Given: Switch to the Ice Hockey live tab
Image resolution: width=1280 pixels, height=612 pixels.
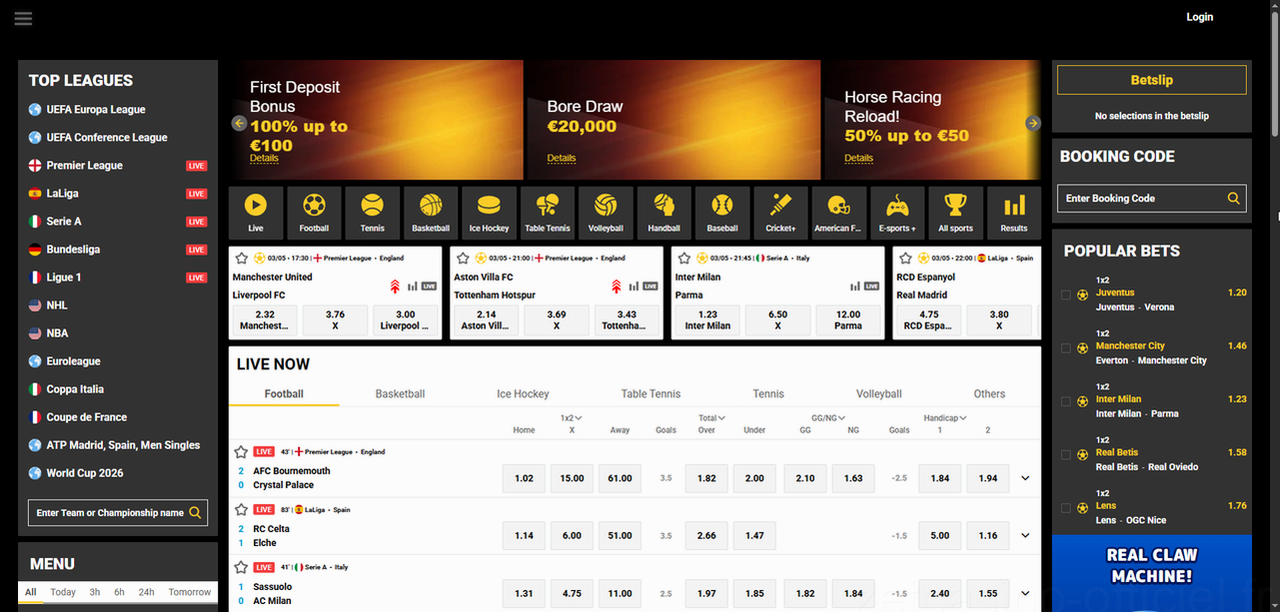Looking at the screenshot, I should pyautogui.click(x=523, y=394).
